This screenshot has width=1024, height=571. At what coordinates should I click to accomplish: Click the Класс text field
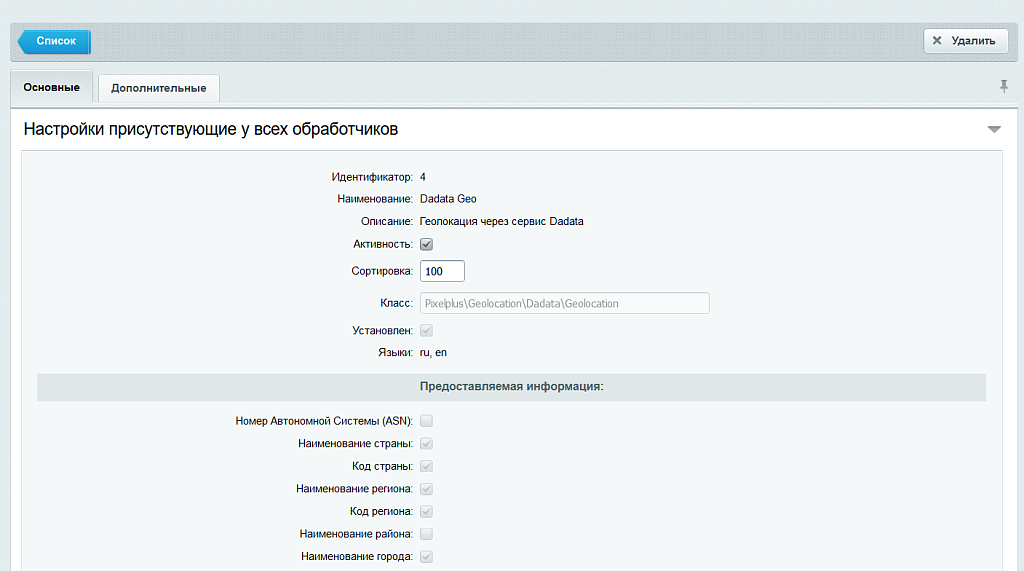(564, 303)
